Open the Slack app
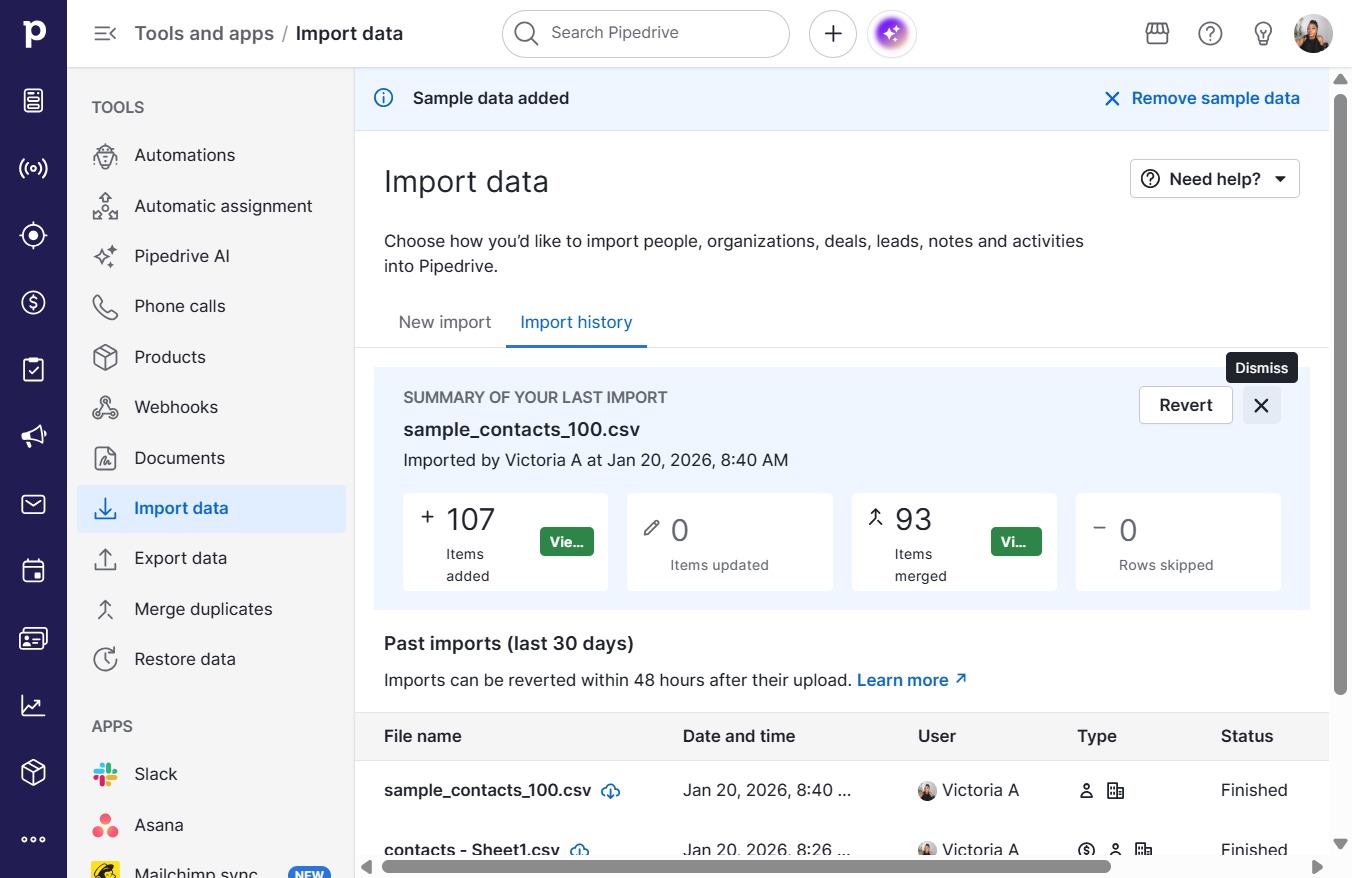 pyautogui.click(x=211, y=774)
